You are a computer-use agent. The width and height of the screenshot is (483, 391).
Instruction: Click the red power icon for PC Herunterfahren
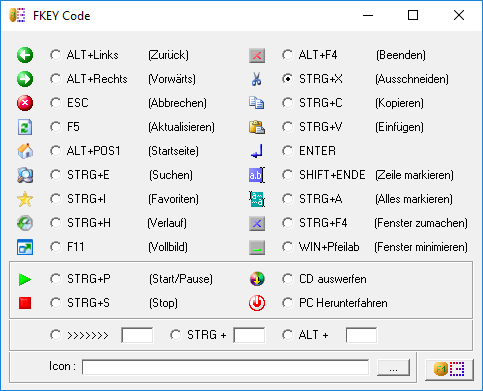257,303
